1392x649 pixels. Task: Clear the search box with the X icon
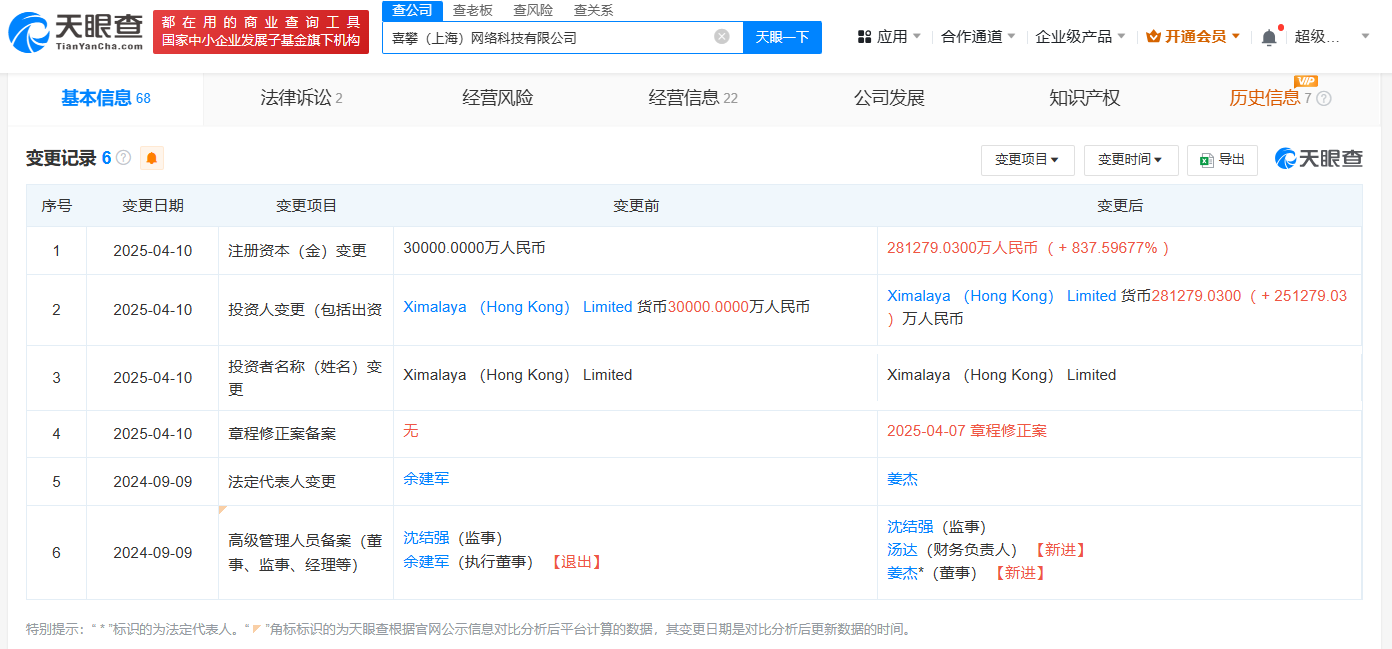[722, 37]
